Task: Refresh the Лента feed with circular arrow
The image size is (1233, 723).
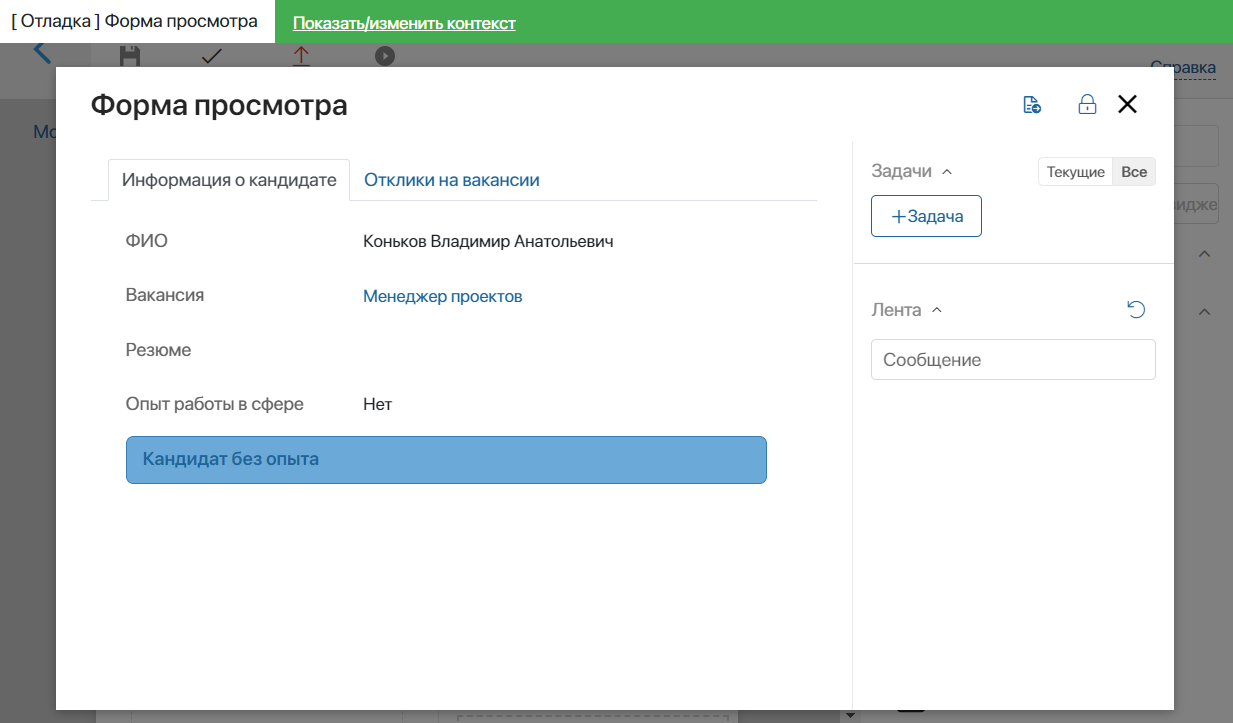Action: tap(1136, 310)
